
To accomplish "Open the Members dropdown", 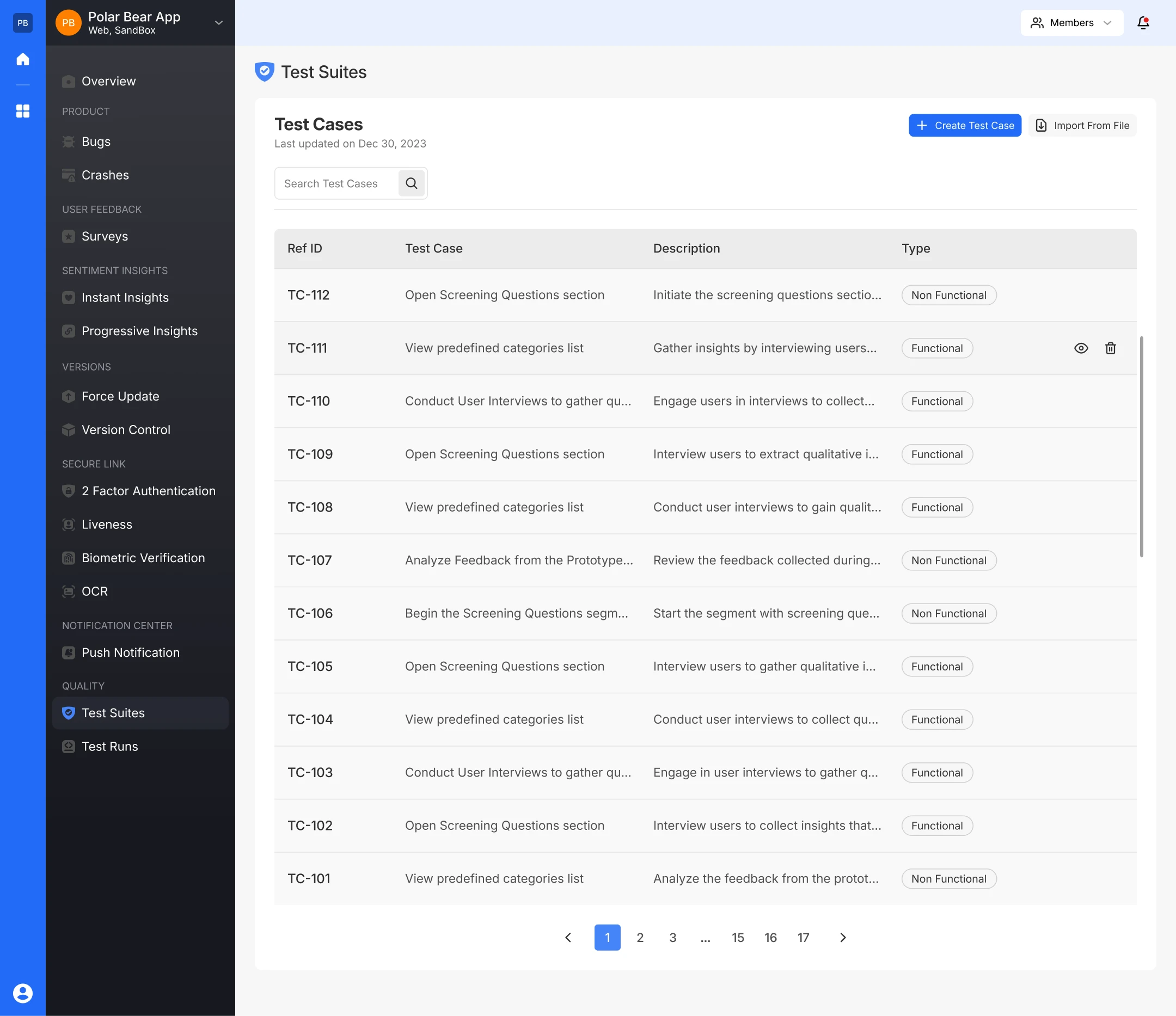I will [x=1071, y=23].
